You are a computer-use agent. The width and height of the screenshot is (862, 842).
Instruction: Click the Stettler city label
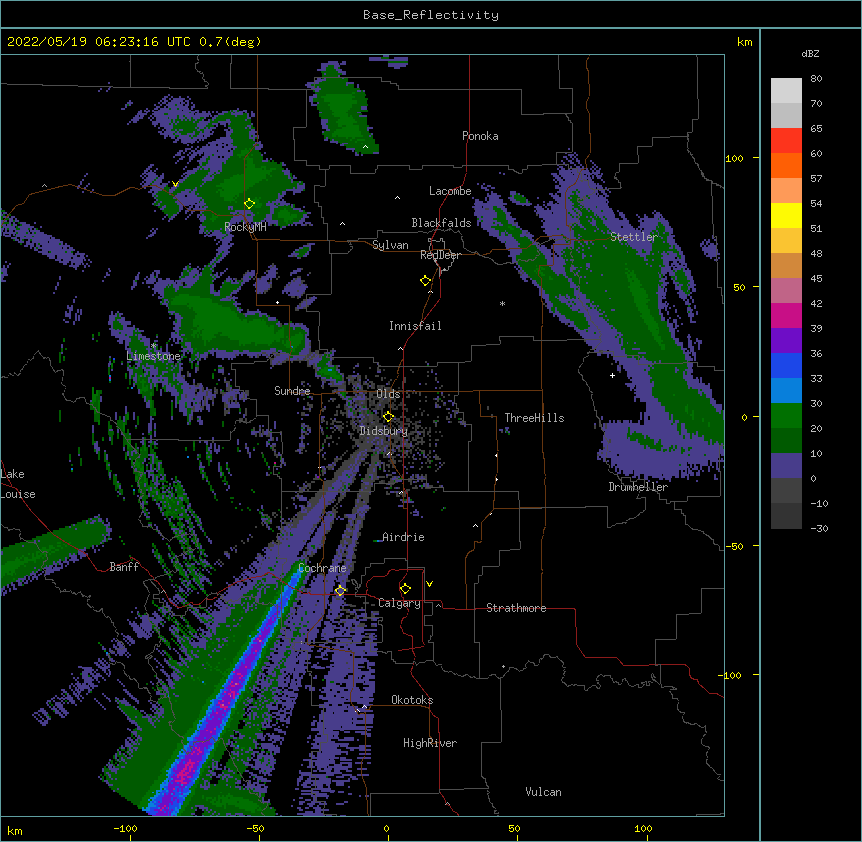pos(634,237)
